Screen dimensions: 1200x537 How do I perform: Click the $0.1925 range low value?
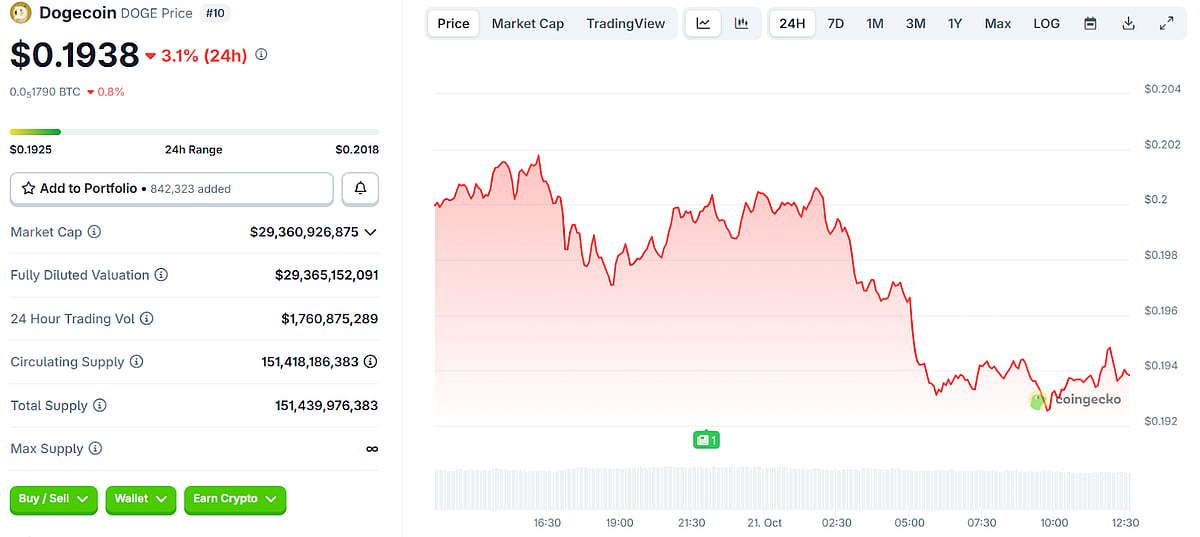[31, 150]
